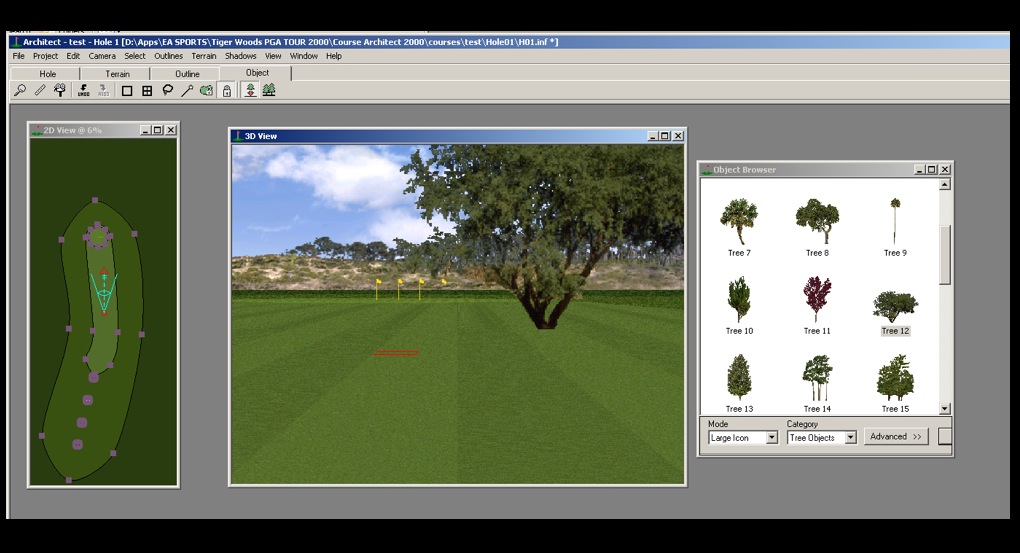Select the magnifier zoom tool
Viewport: 1020px width, 553px height.
(x=20, y=90)
